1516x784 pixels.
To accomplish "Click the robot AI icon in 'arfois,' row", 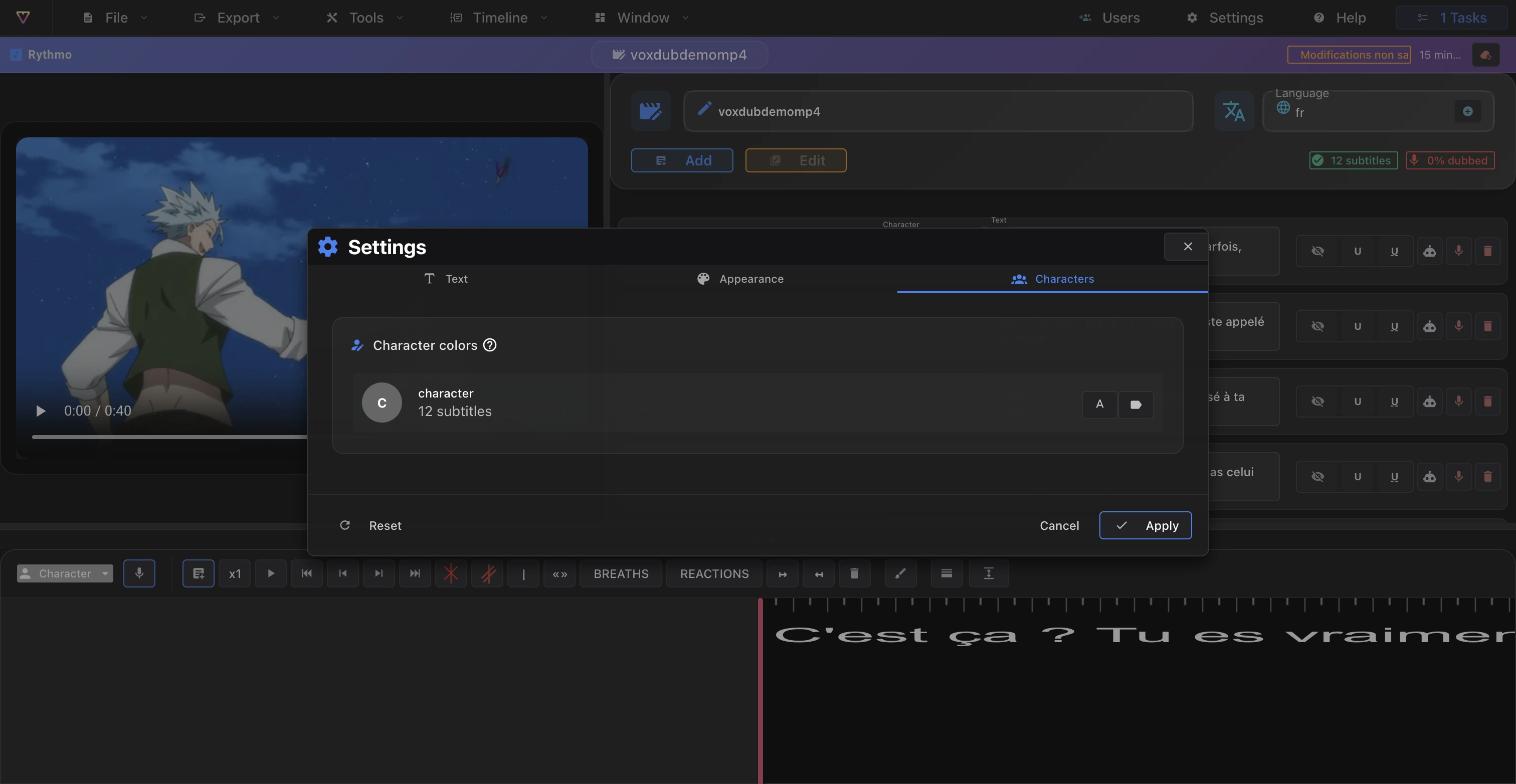I will [1429, 251].
